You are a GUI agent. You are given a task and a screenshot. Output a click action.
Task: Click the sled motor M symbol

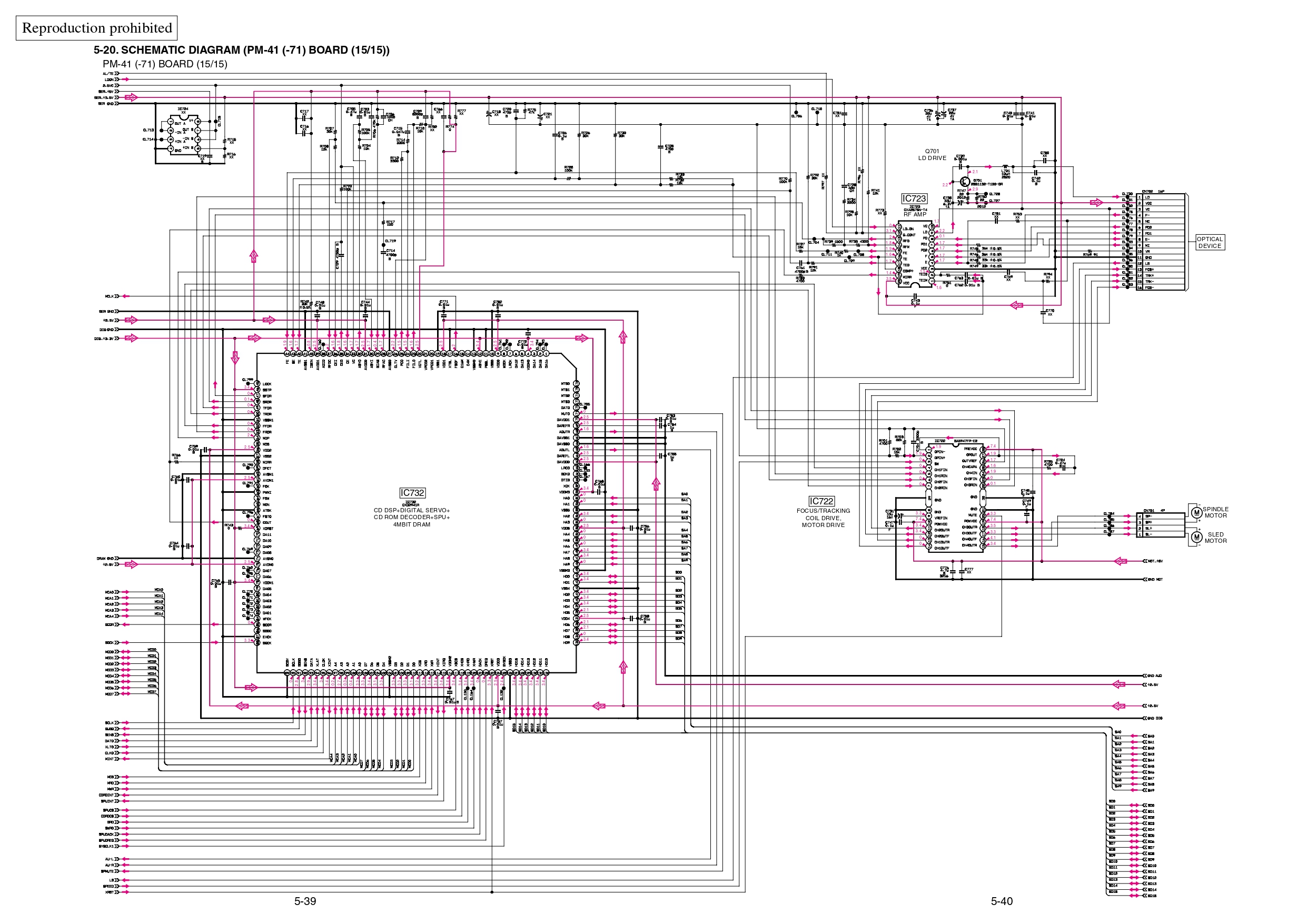1196,538
